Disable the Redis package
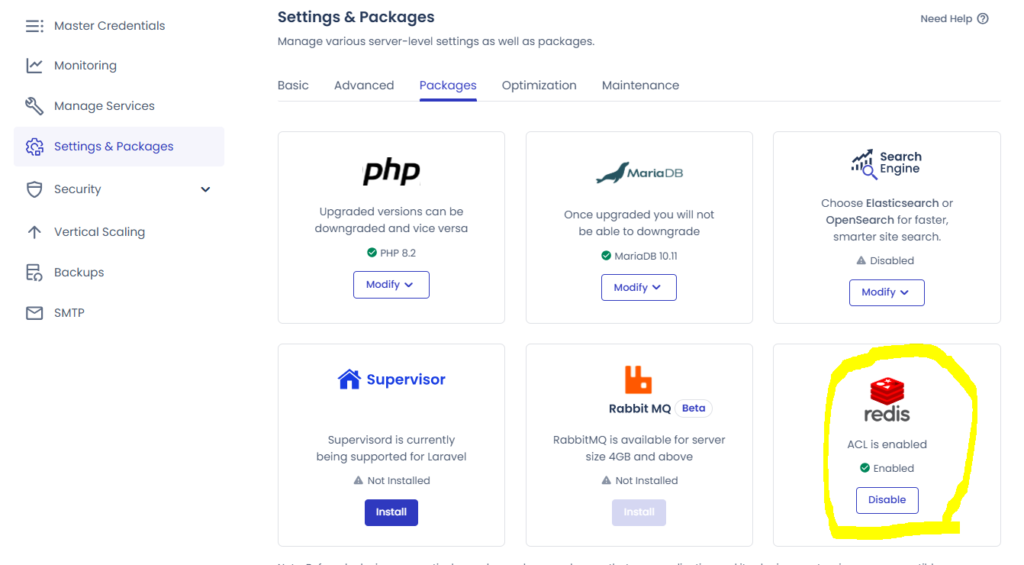This screenshot has width=1024, height=565. coord(887,500)
